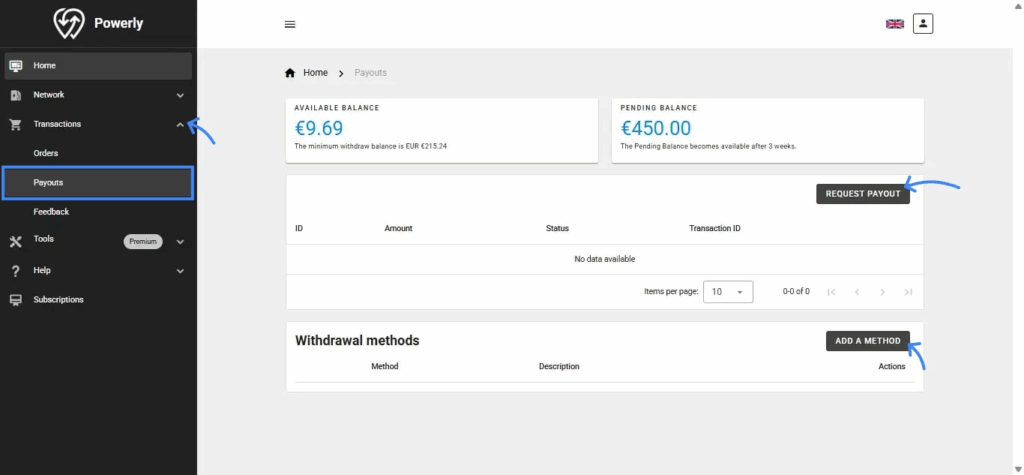Click the UK flag language icon
Viewport: 1024px width, 475px height.
894,24
